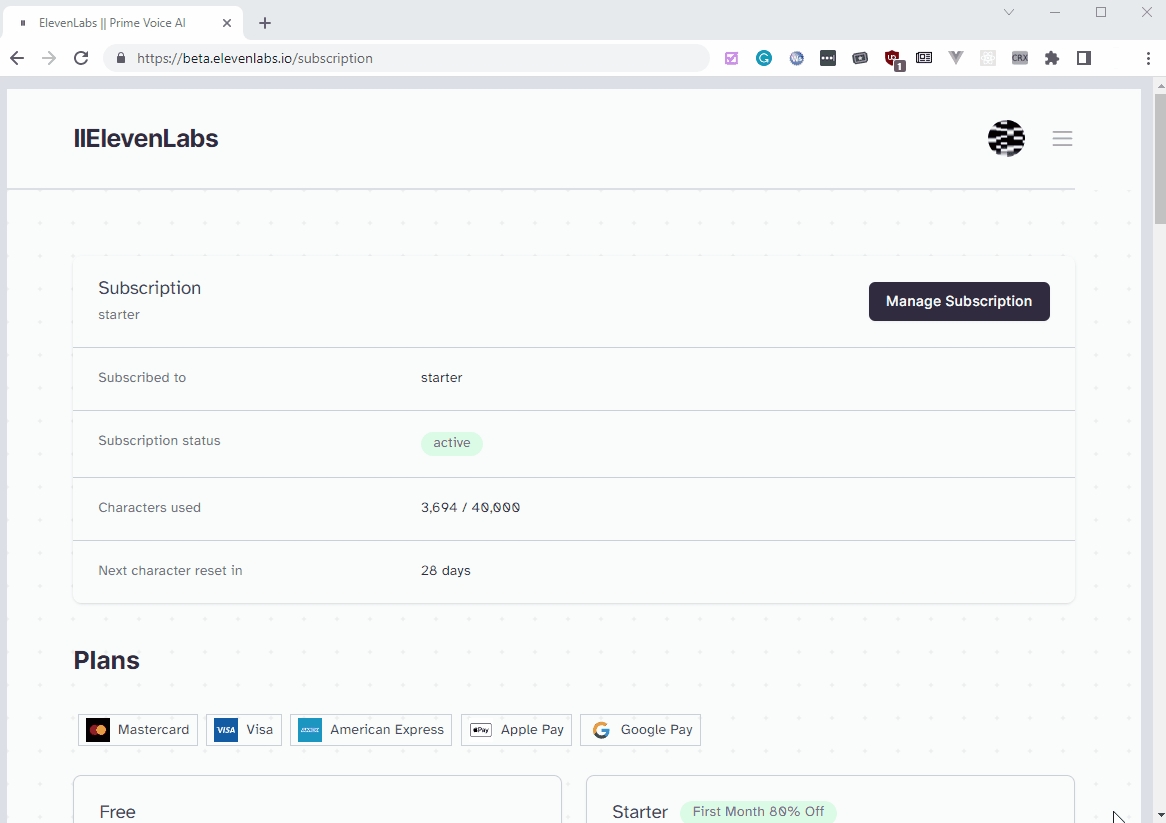Reload the current page
This screenshot has width=1166, height=823.
click(x=82, y=58)
